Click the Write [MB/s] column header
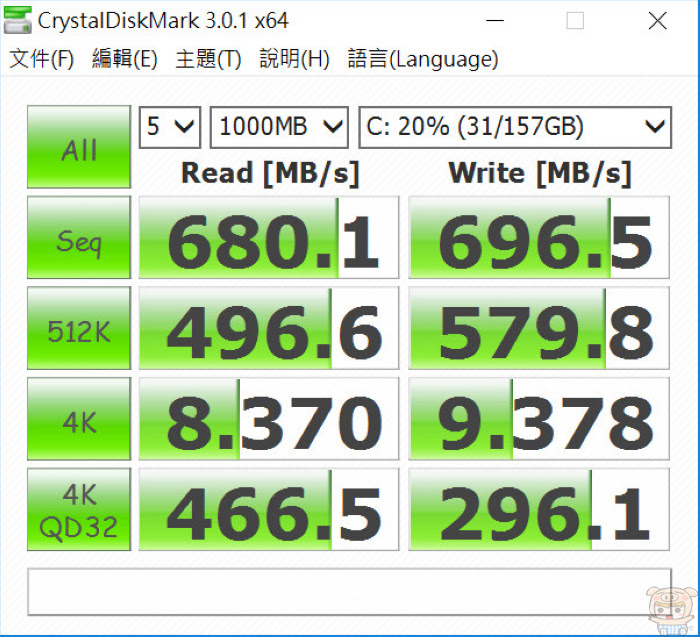The image size is (700, 637). click(x=540, y=173)
